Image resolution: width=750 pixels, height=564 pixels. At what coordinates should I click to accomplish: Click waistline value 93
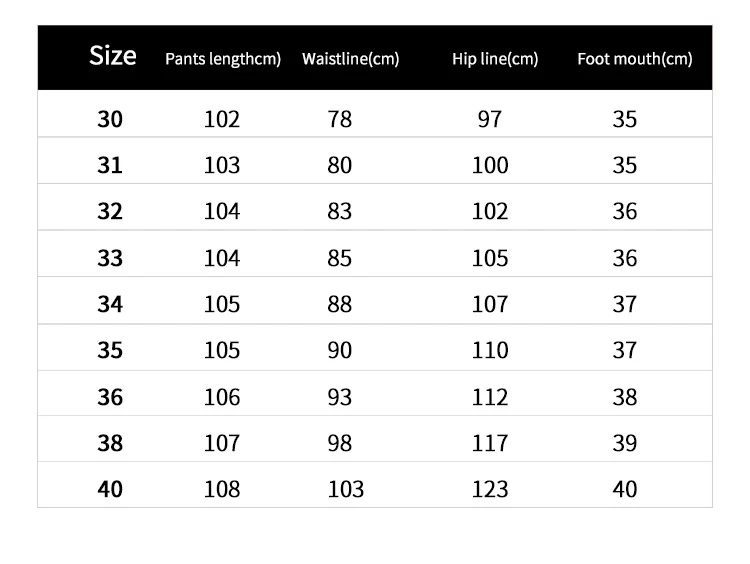pos(340,397)
